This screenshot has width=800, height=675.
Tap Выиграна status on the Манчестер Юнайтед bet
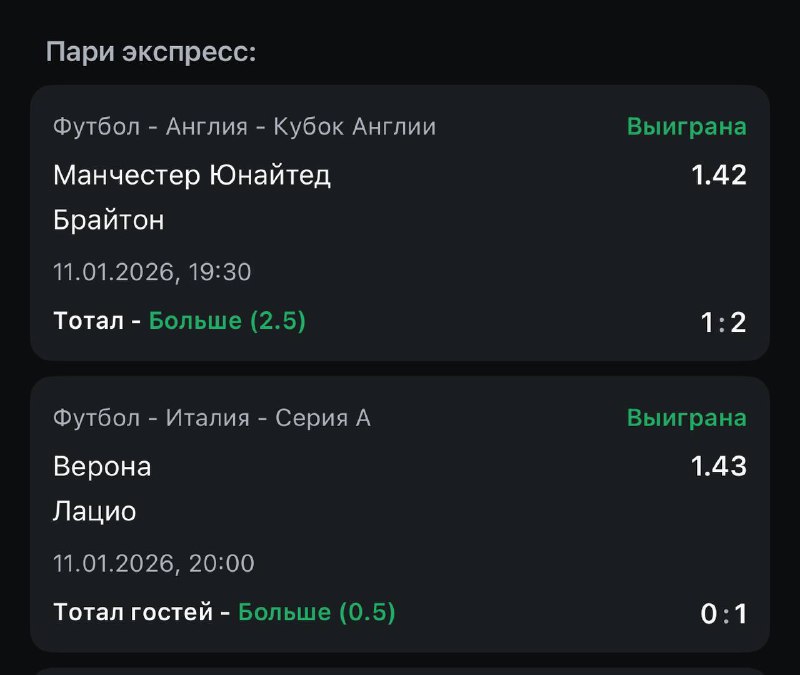pyautogui.click(x=686, y=127)
